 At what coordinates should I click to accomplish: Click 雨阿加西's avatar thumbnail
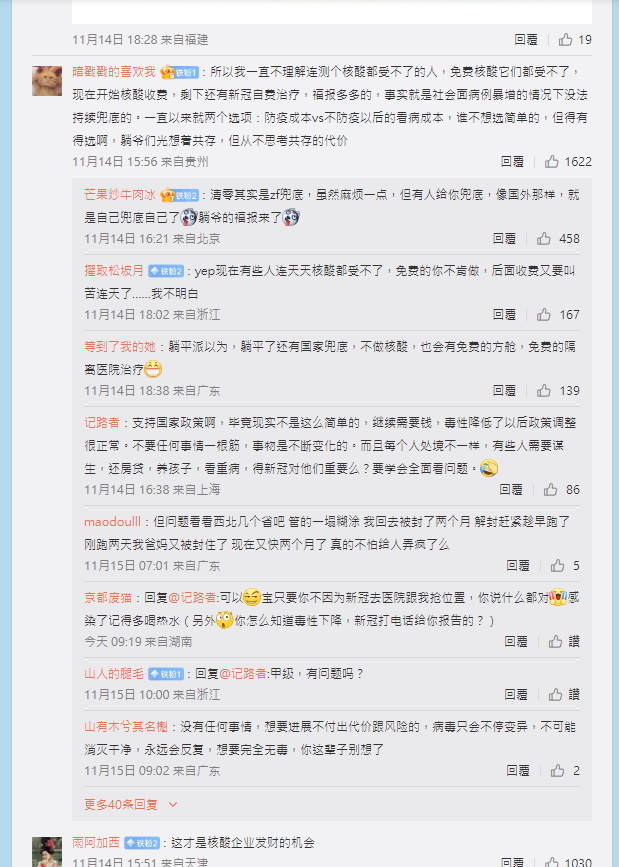click(x=47, y=852)
